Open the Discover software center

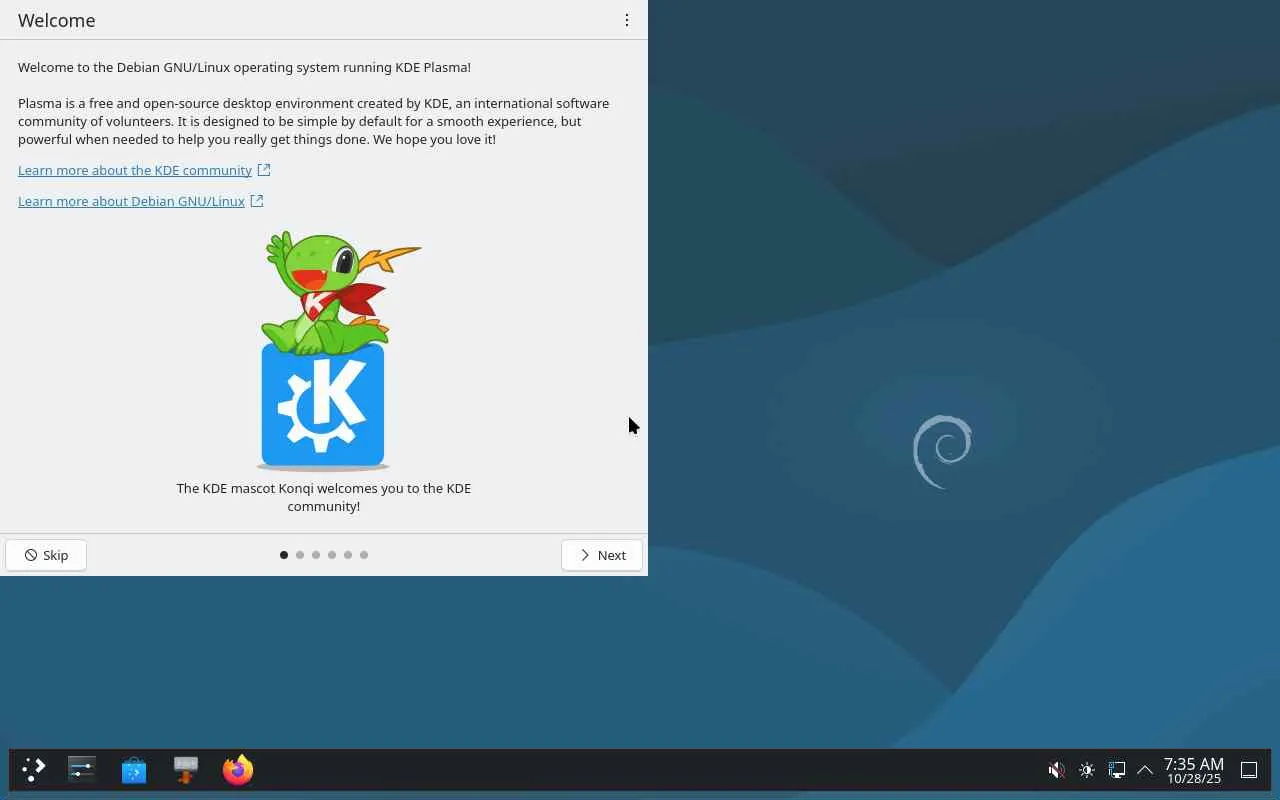[x=134, y=770]
